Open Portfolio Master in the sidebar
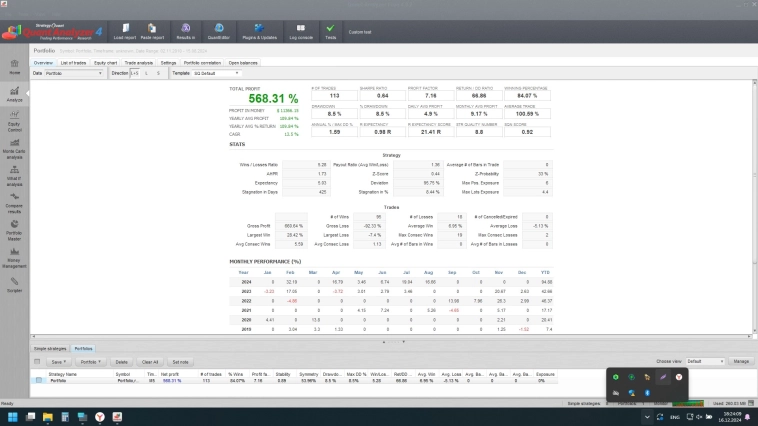 click(x=15, y=233)
